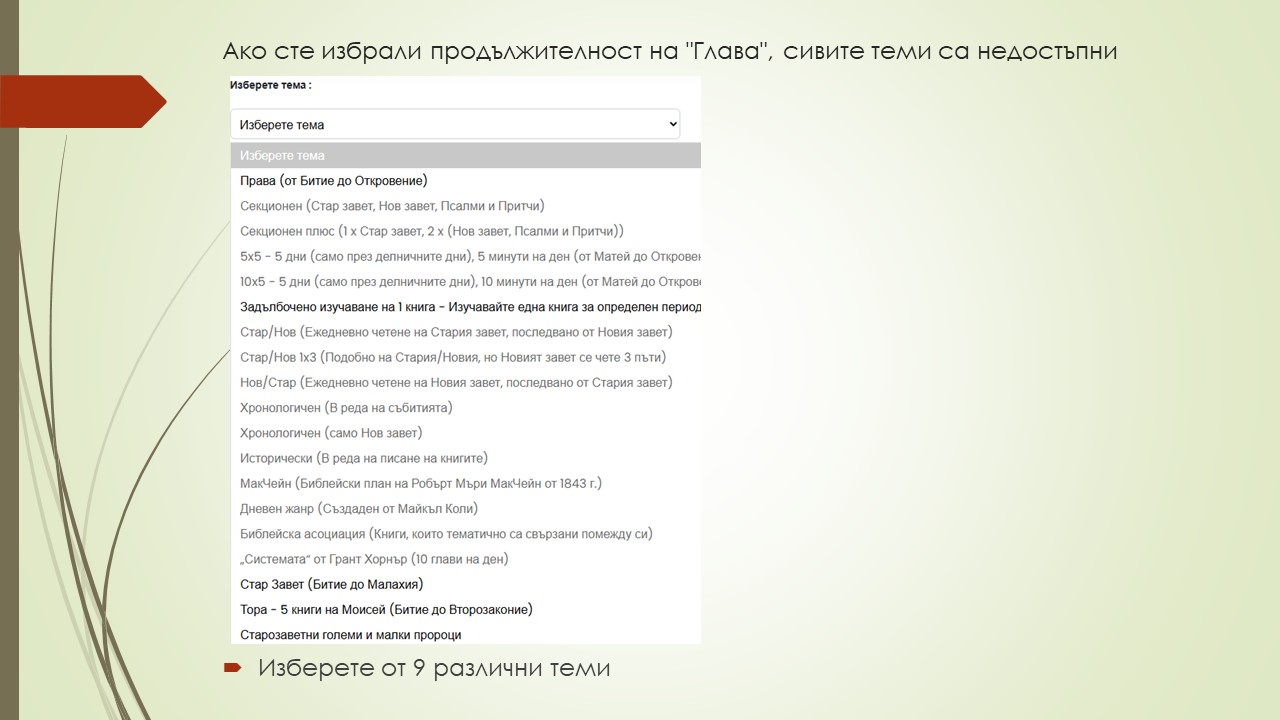This screenshot has height=720, width=1280.
Task: Click the dropdown chevron arrow
Action: pos(672,124)
